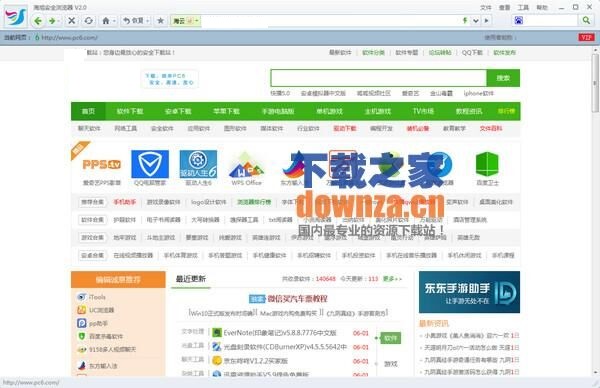Open the WPS Office icon
This screenshot has height=388, width=600.
[246, 165]
